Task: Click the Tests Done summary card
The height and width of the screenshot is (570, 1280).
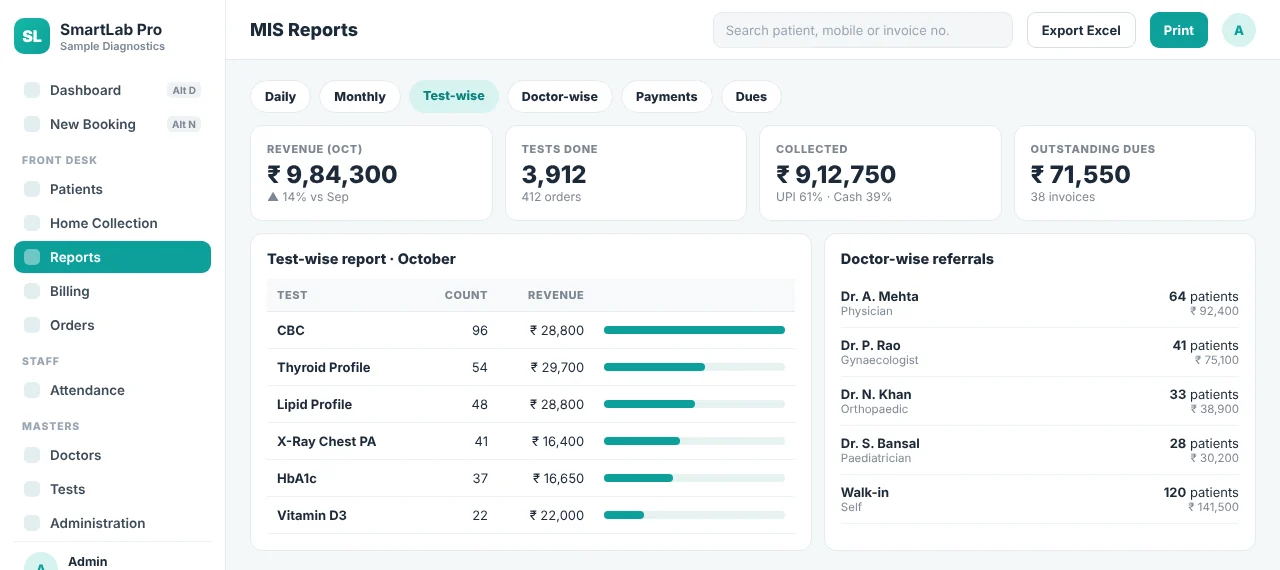Action: coord(626,173)
